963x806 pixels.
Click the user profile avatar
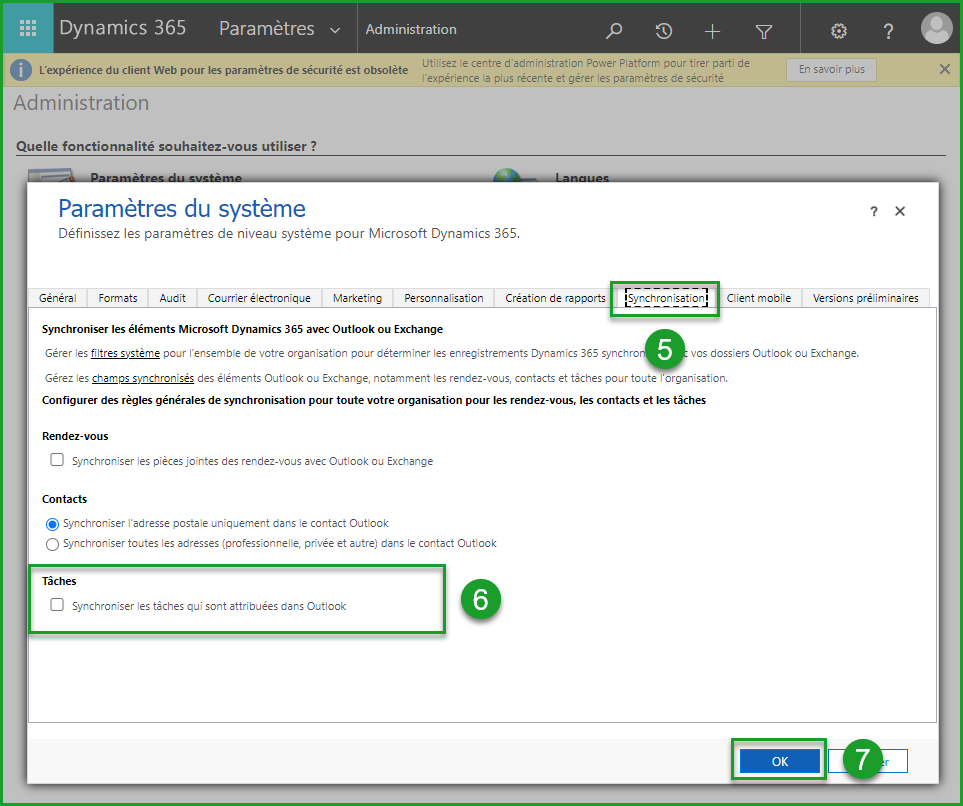(936, 28)
